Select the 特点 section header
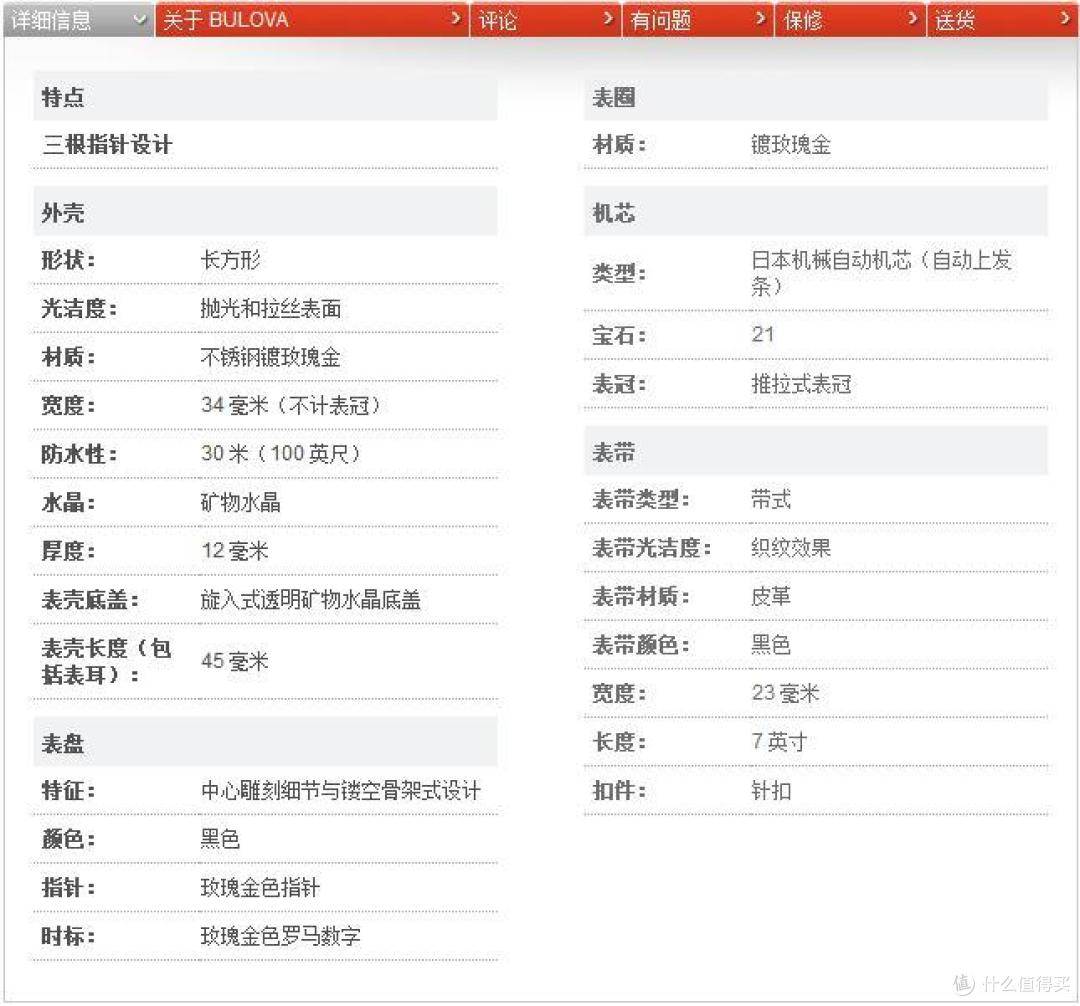Viewport: 1080px width, 1006px height. pos(265,97)
